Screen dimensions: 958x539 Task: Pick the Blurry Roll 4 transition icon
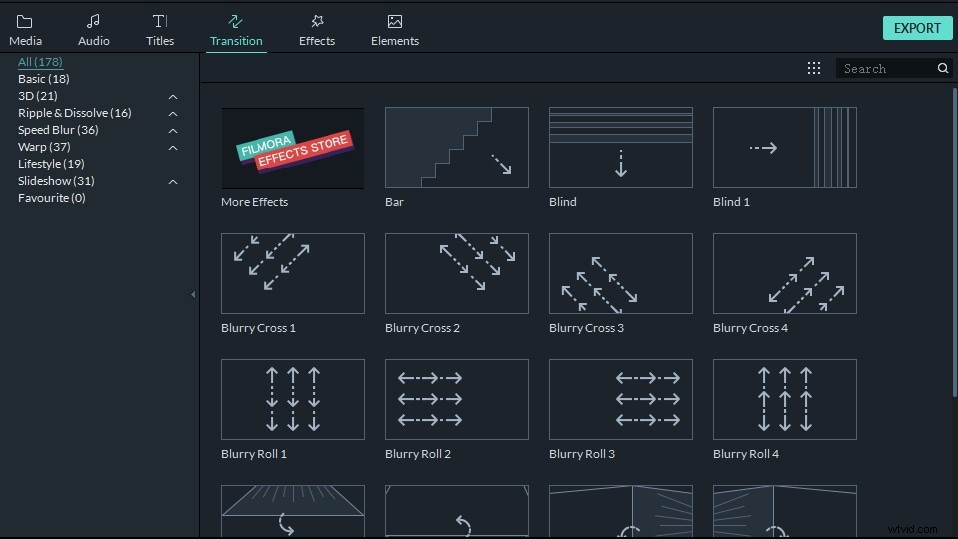click(784, 400)
